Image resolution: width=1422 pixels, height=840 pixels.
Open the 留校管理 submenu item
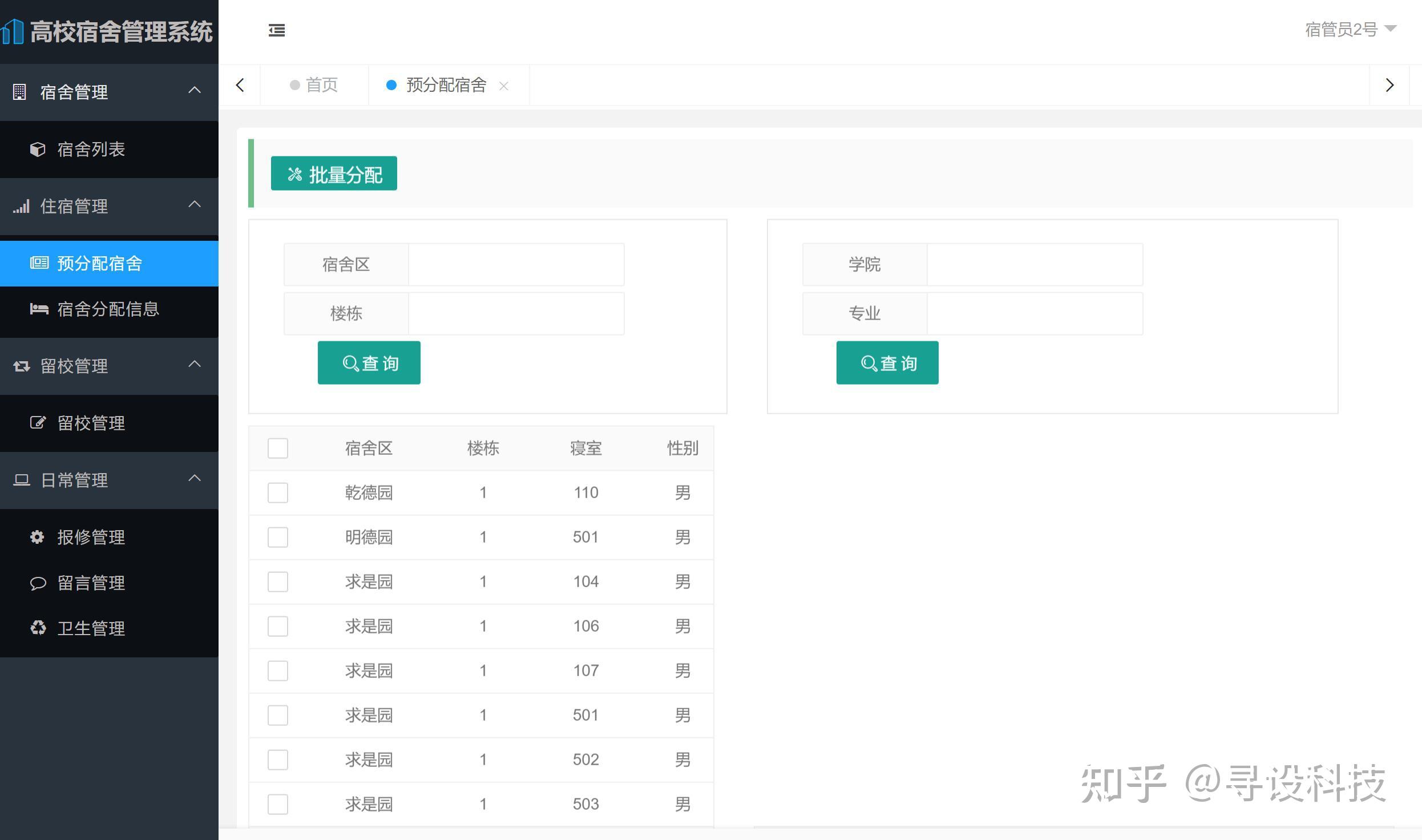click(x=109, y=423)
